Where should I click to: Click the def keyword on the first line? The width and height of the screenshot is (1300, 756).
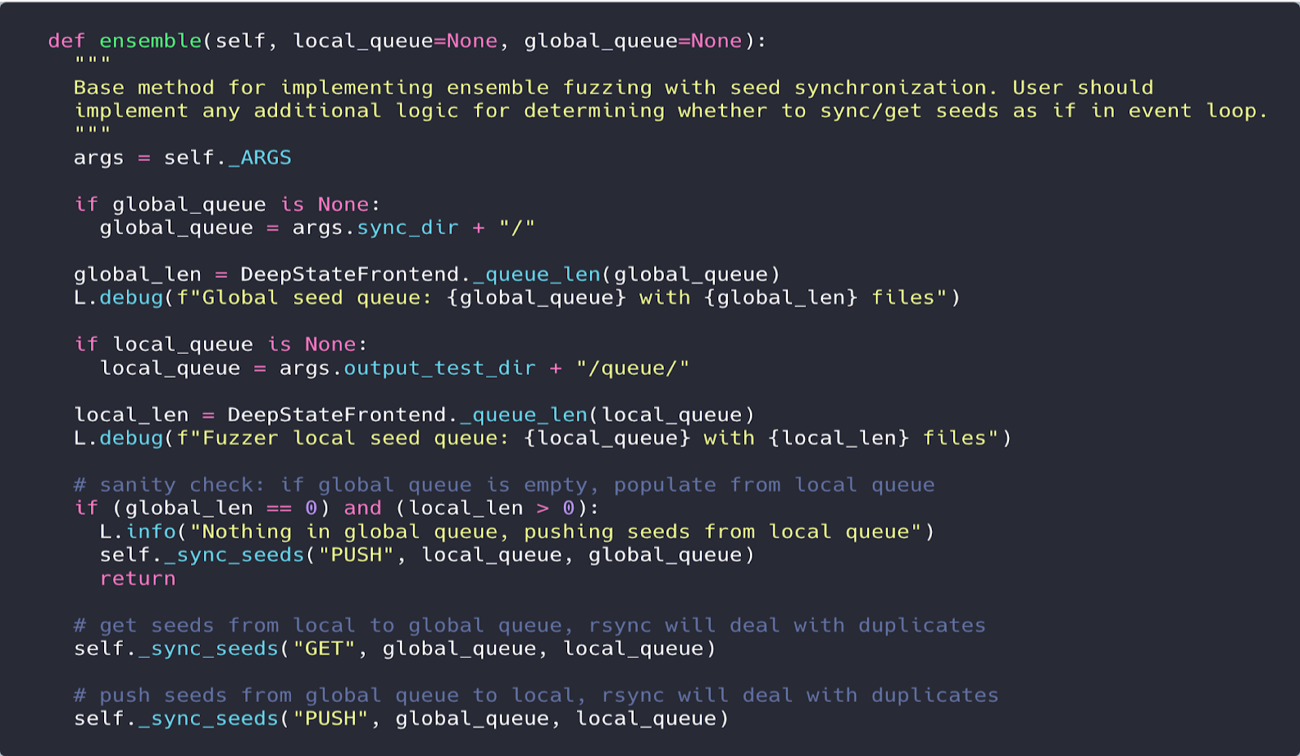click(x=67, y=41)
